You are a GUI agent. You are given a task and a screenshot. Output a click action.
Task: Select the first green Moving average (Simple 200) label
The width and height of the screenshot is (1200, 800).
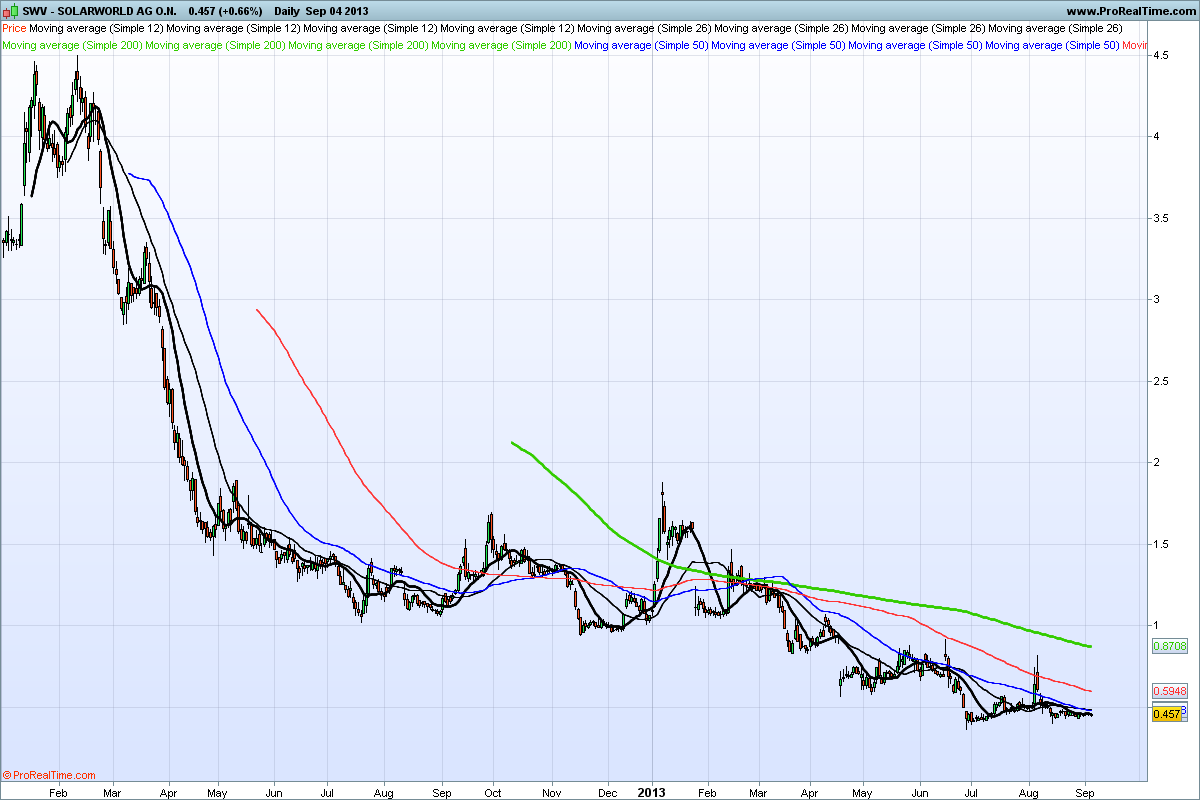tap(72, 45)
